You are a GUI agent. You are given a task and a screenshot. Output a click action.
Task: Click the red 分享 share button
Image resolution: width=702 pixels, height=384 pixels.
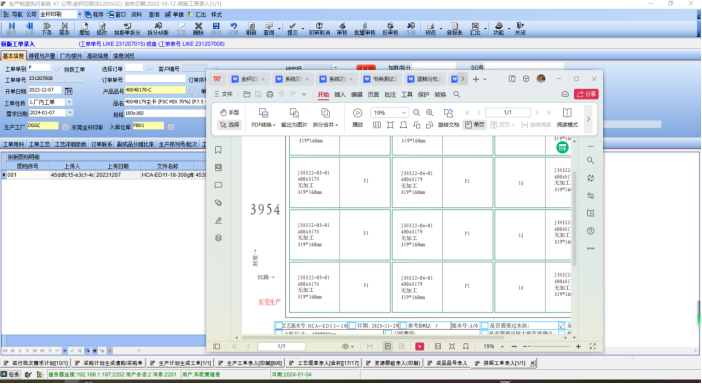[586, 94]
